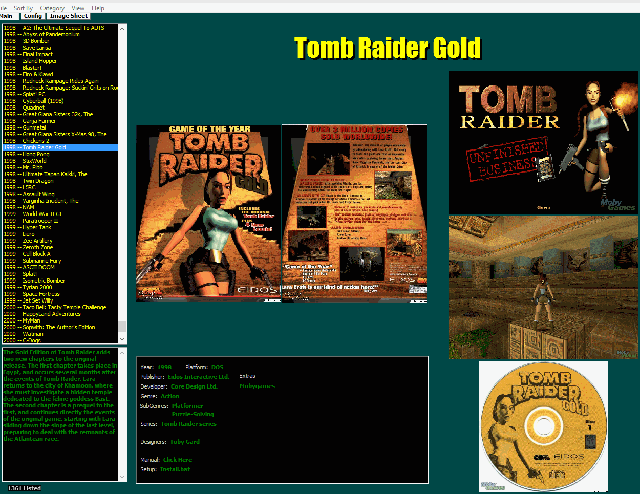
Task: Open the Unfinished Business title screen image
Action: click(543, 142)
